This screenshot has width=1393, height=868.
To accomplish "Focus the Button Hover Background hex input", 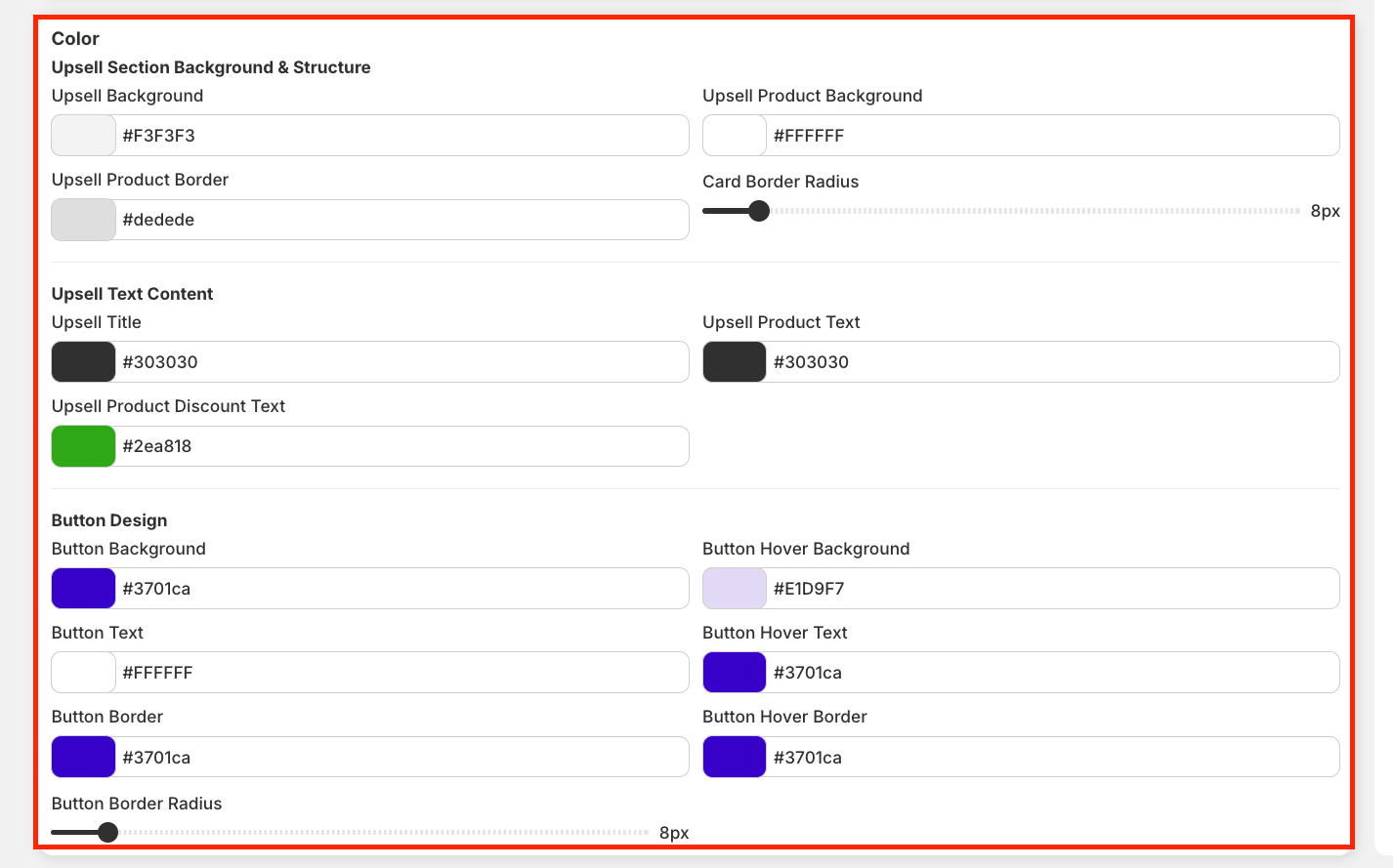I will pyautogui.click(x=1051, y=589).
